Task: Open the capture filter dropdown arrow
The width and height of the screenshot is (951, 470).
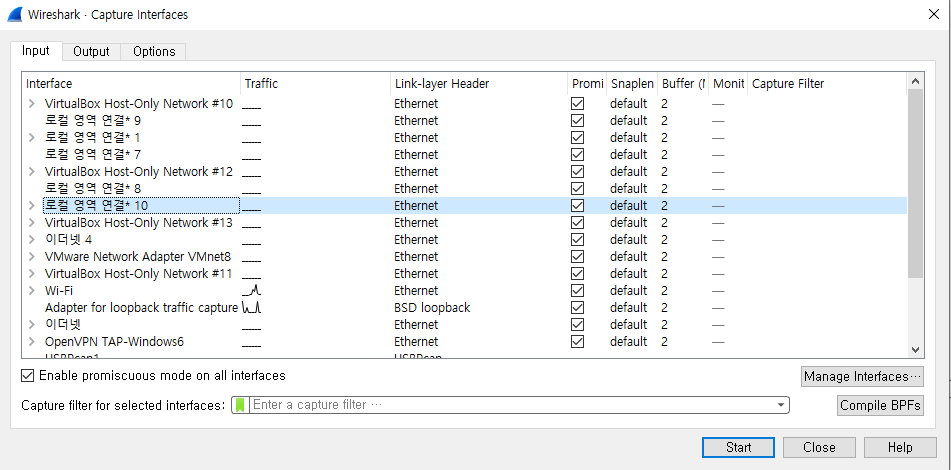Action: click(x=781, y=405)
